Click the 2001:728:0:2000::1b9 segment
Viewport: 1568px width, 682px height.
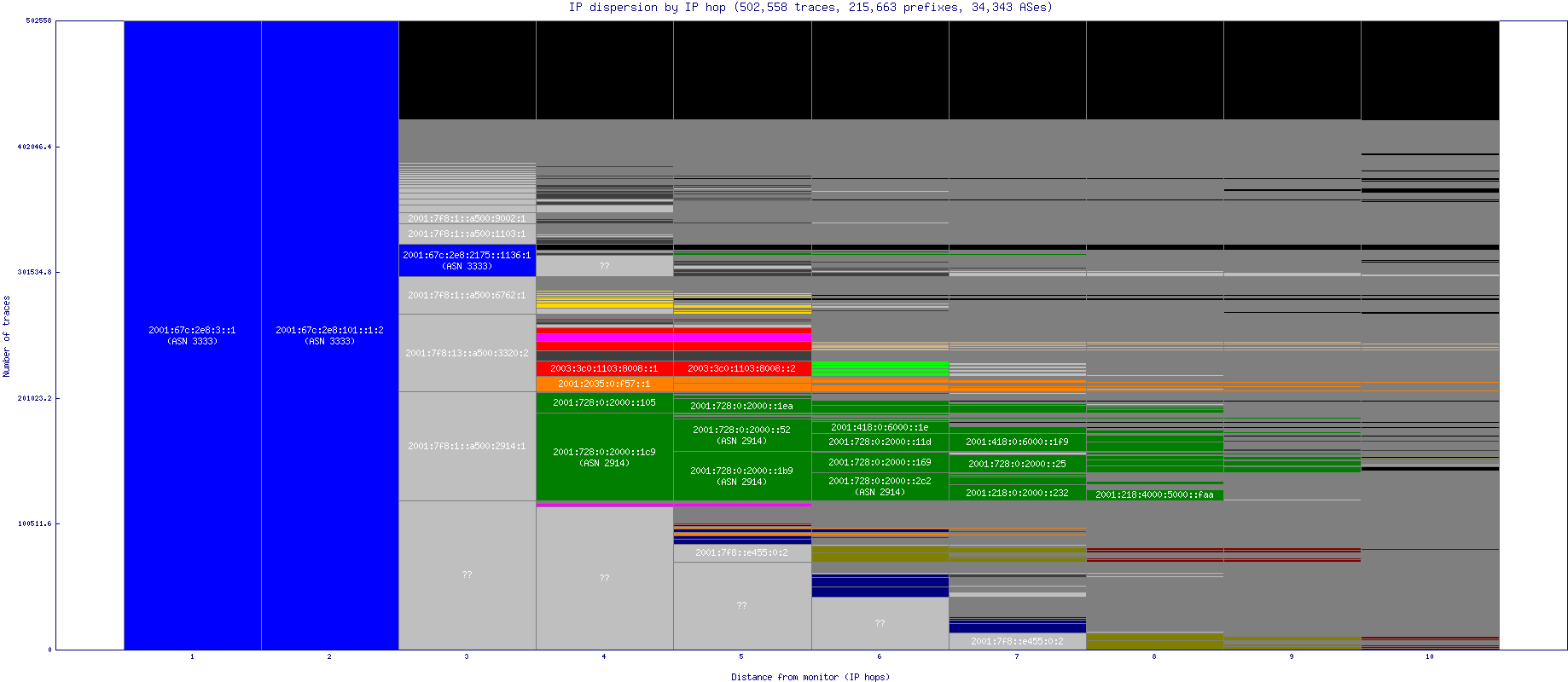click(x=742, y=476)
